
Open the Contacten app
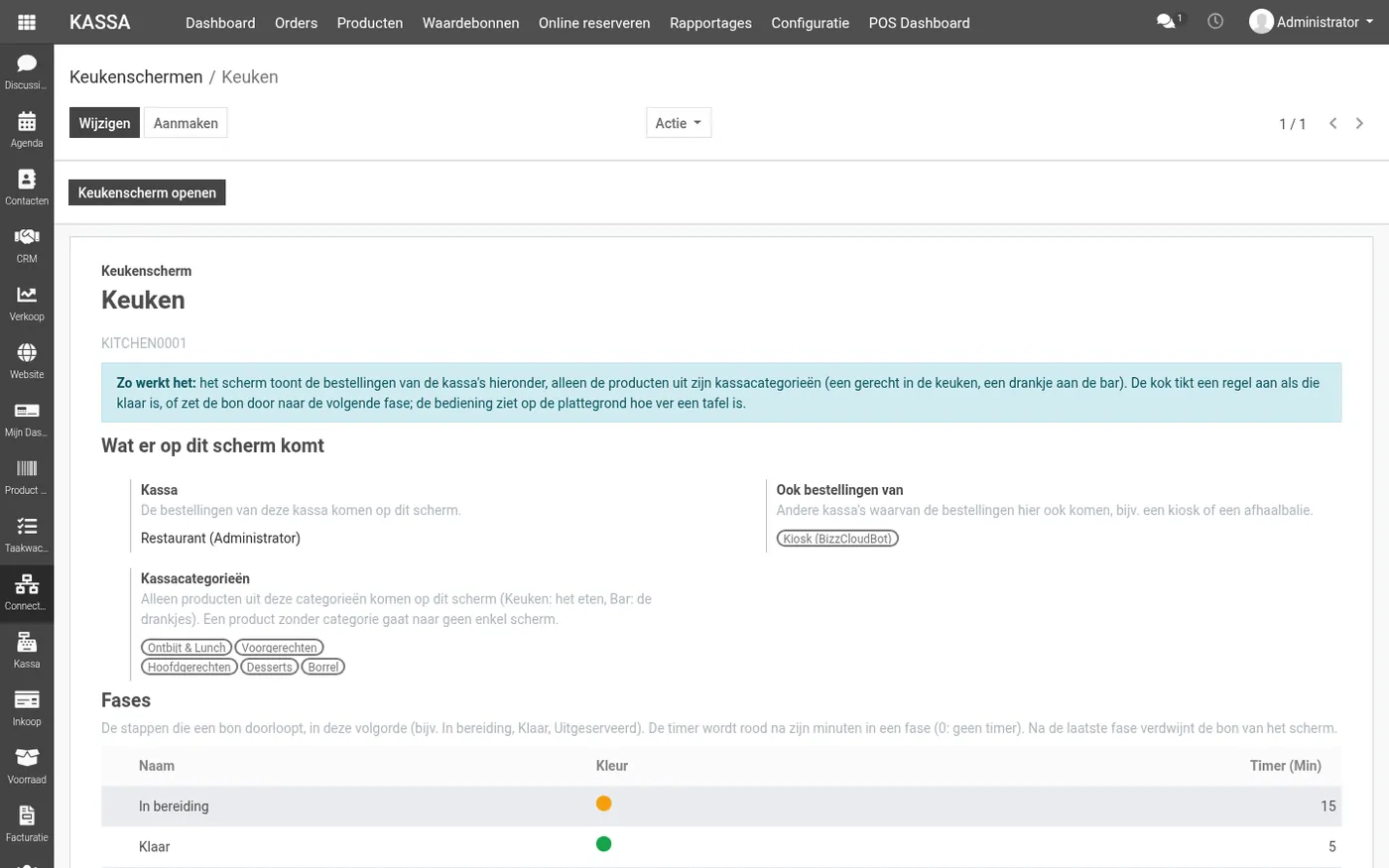[27, 186]
